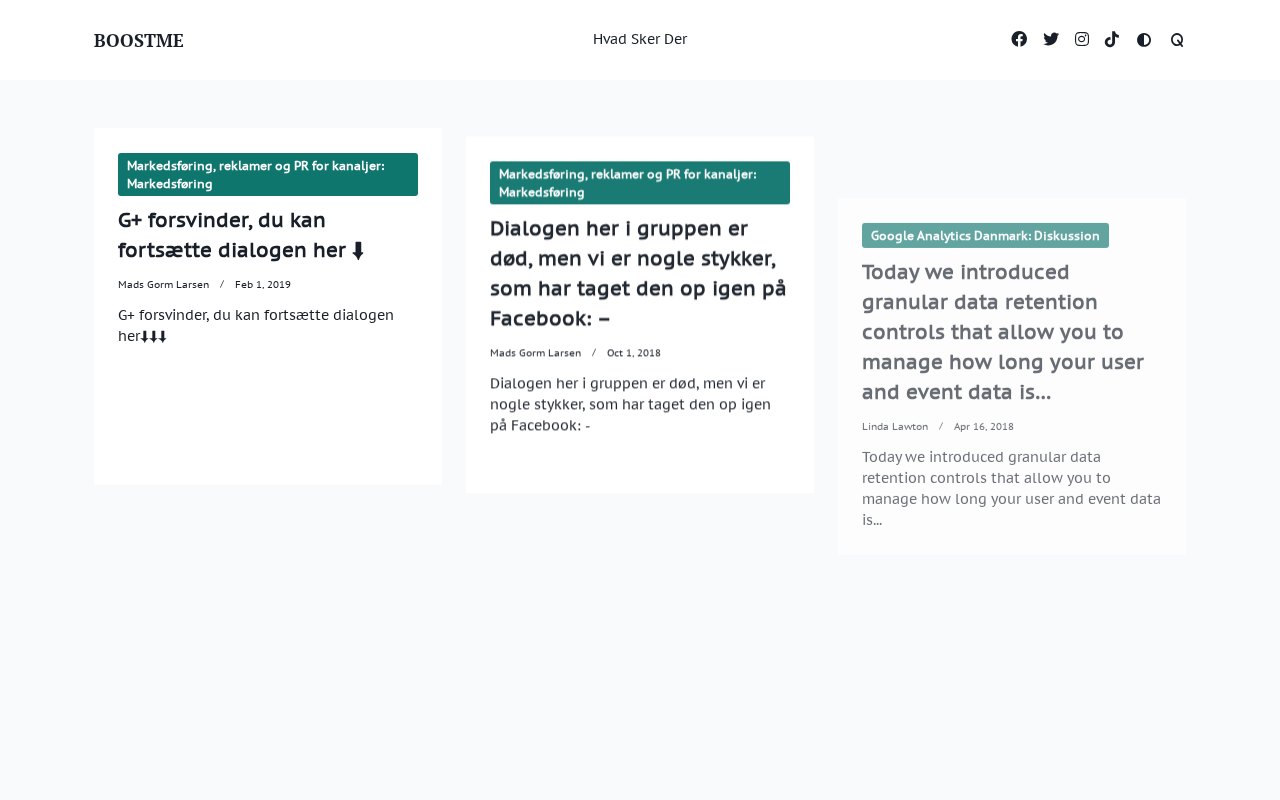View Mads Gorm Larsen on second card

536,353
